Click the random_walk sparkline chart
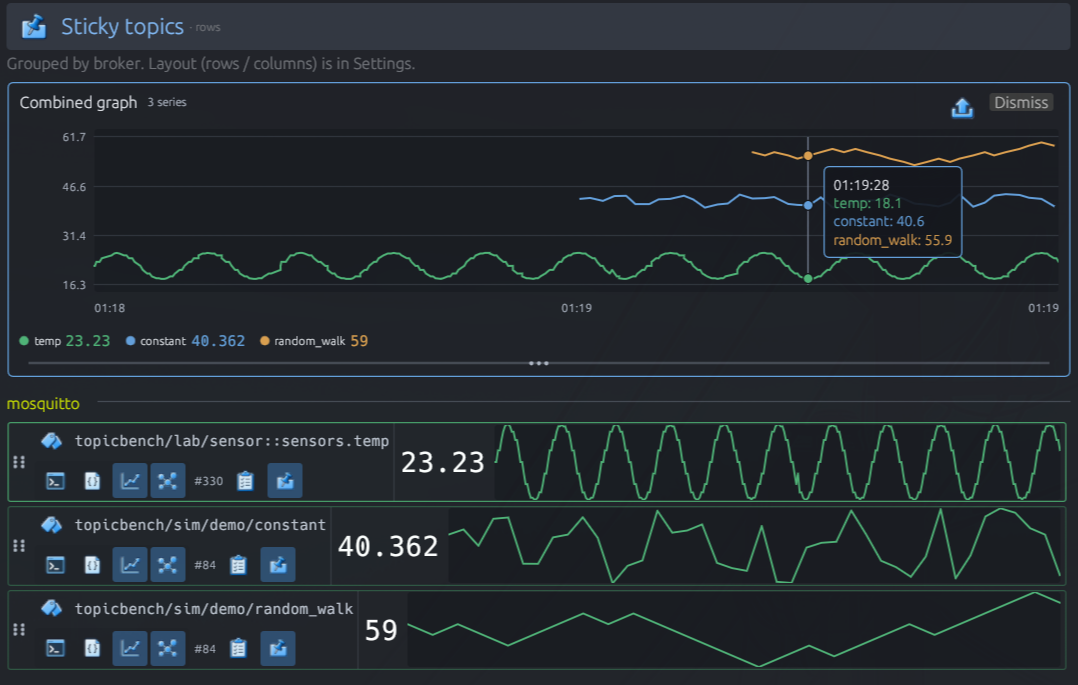Screen dimensions: 1078x685 pyautogui.click(x=735, y=630)
